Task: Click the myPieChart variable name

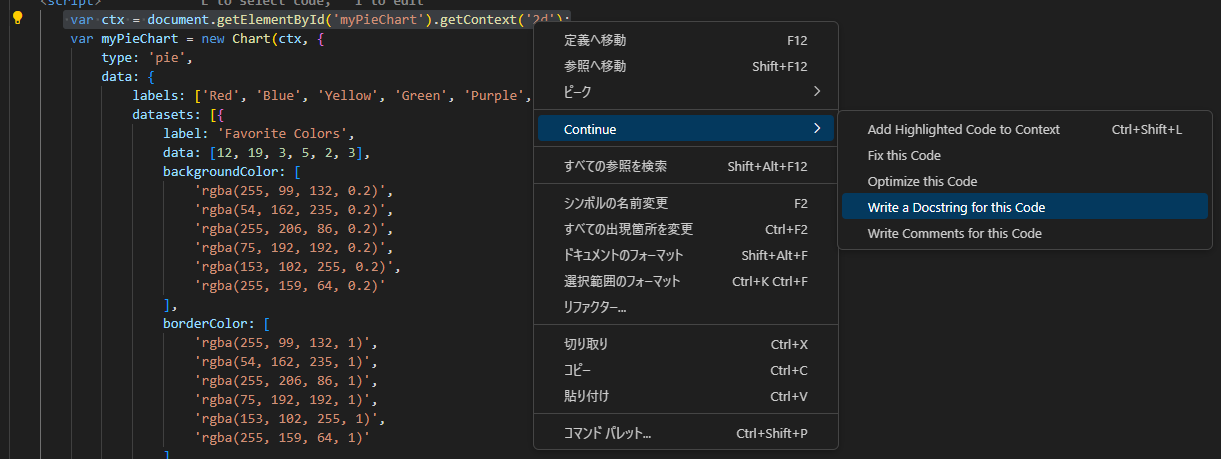Action: (x=140, y=39)
